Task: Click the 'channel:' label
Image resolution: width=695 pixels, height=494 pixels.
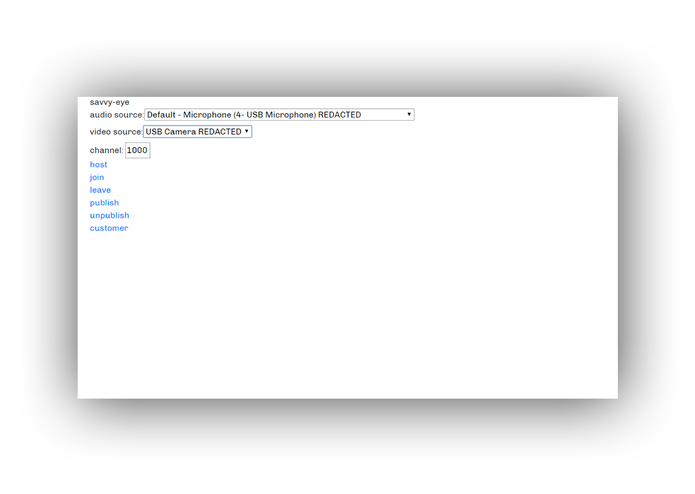Action: (106, 150)
